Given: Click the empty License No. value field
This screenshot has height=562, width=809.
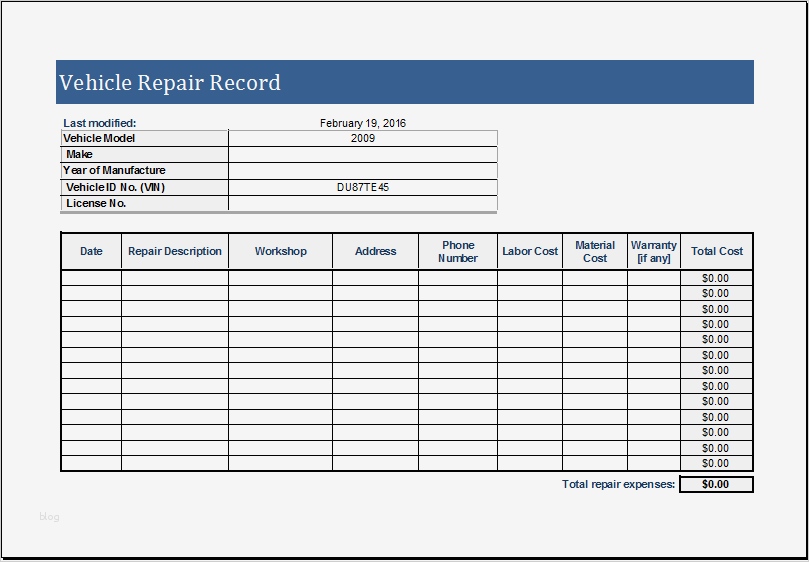Looking at the screenshot, I should pos(363,203).
